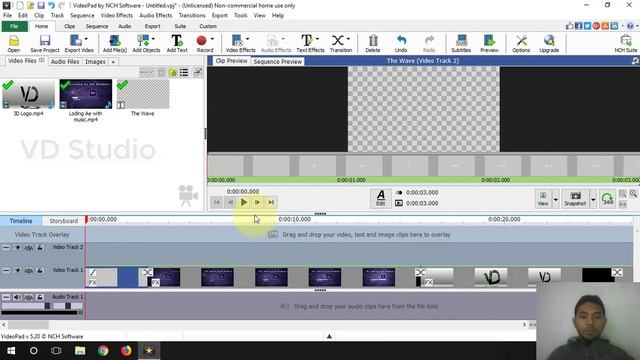Click the View button in preview controls
Viewport: 640px width, 360px height.
point(543,198)
